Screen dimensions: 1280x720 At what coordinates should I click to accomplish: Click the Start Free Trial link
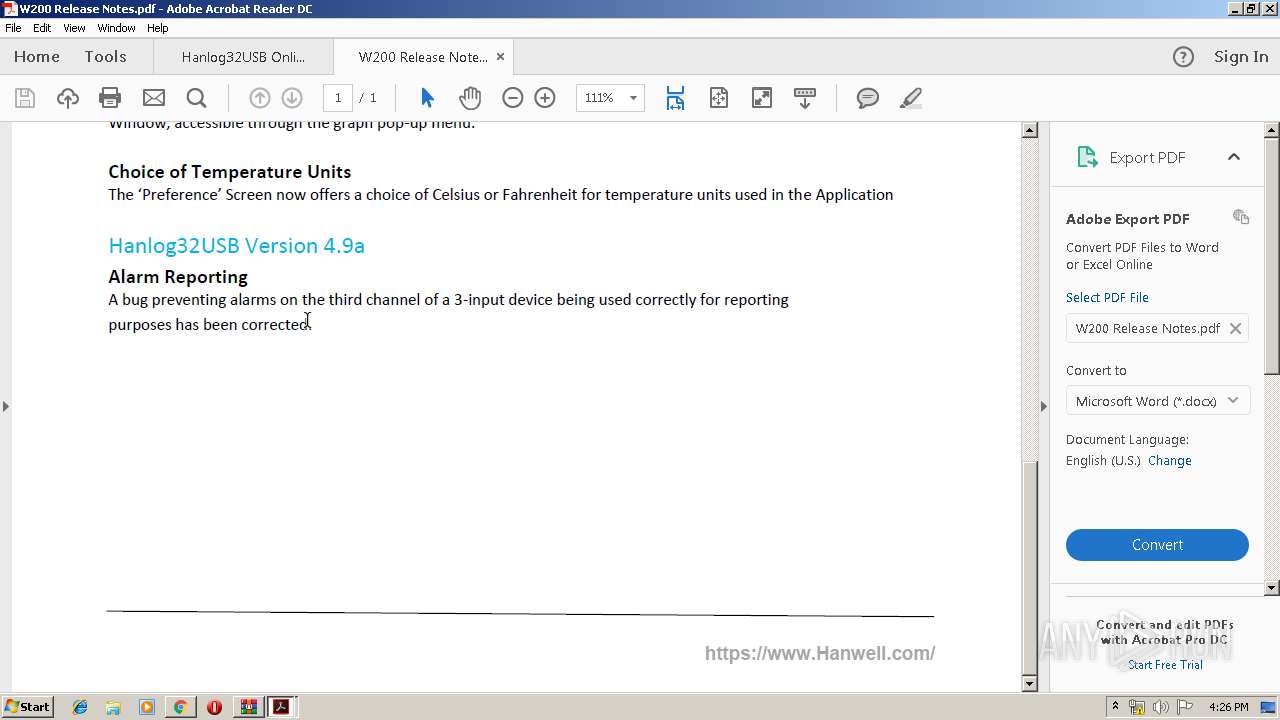[x=1165, y=665]
